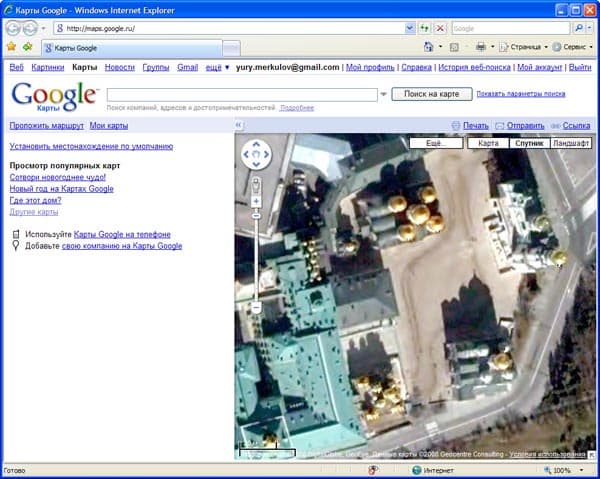Click the Print icon in toolbar
Image resolution: width=600 pixels, height=479 pixels.
tap(481, 47)
